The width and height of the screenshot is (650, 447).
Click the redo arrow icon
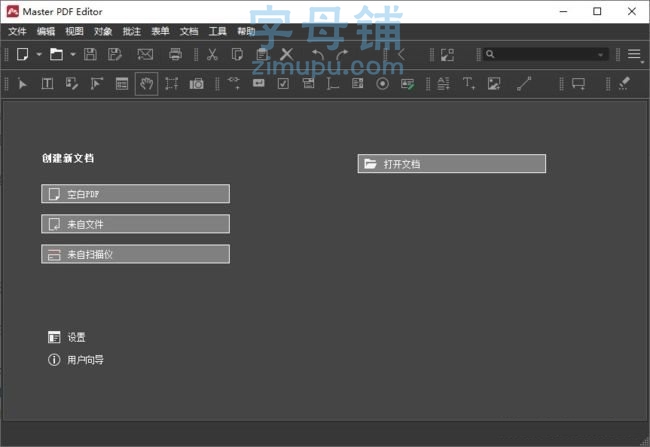(342, 54)
